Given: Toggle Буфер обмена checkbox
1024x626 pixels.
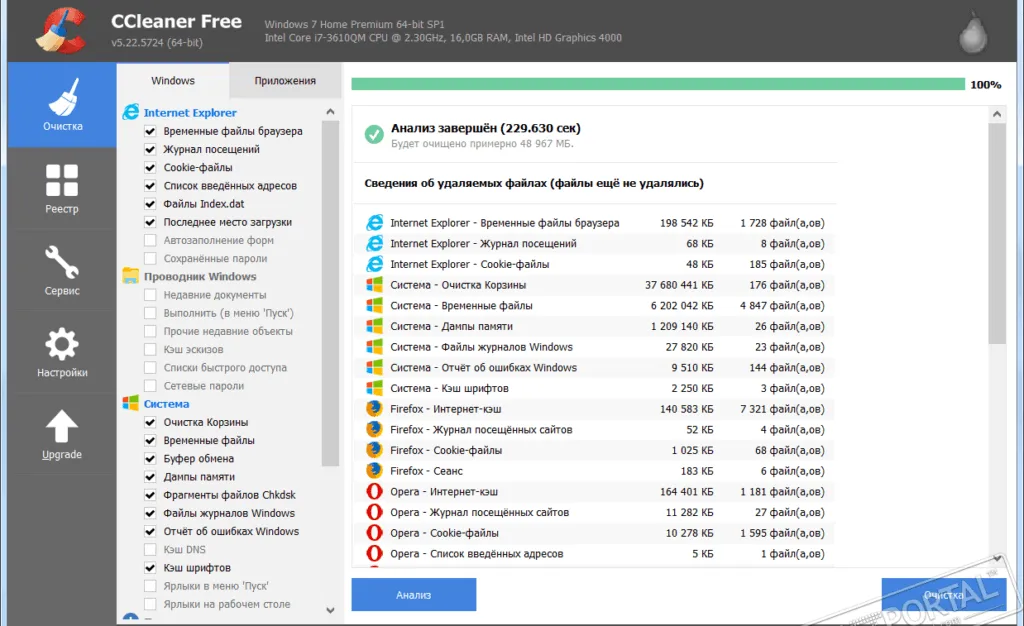Looking at the screenshot, I should (x=150, y=459).
